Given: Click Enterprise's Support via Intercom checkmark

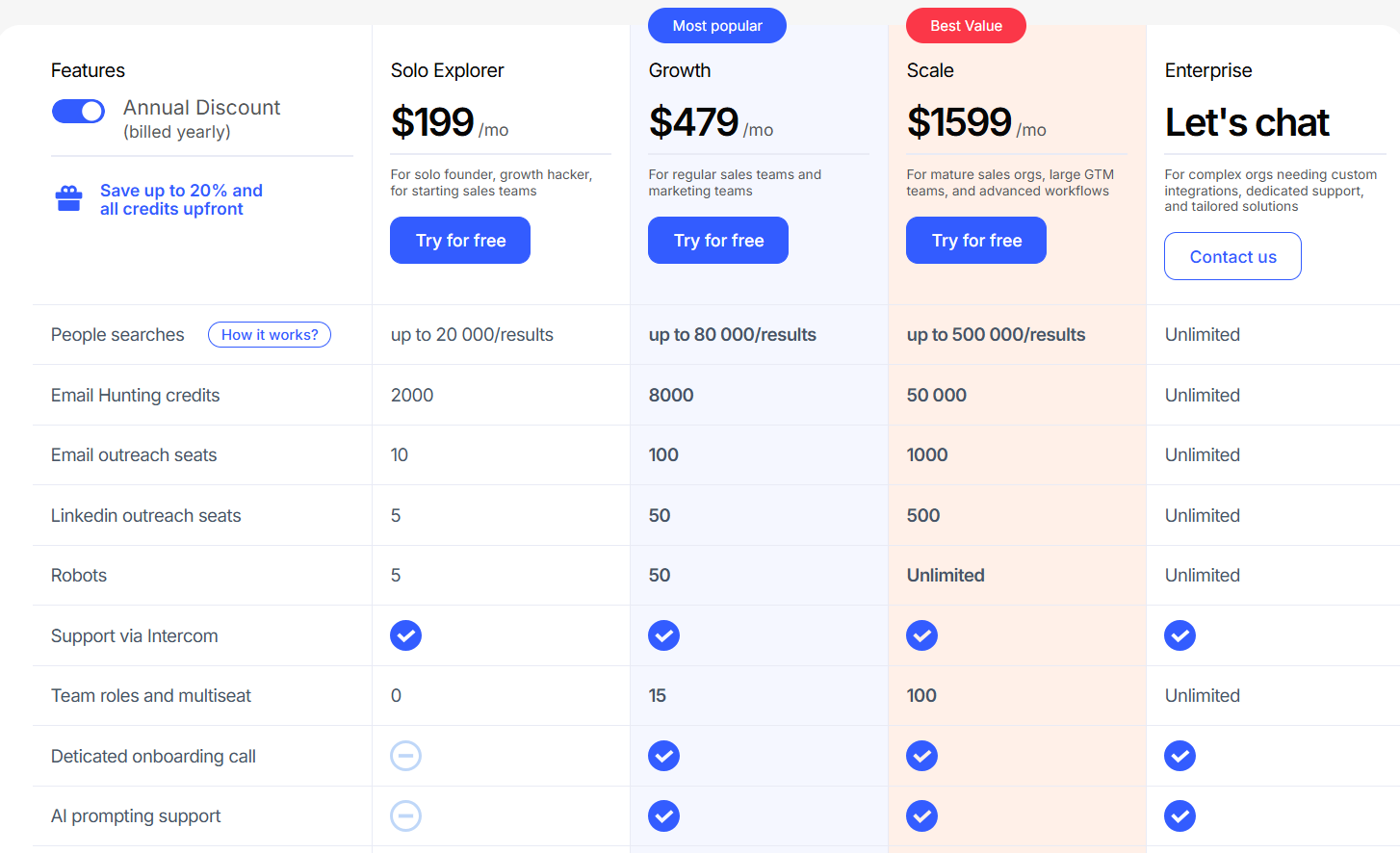Looking at the screenshot, I should coord(1180,635).
